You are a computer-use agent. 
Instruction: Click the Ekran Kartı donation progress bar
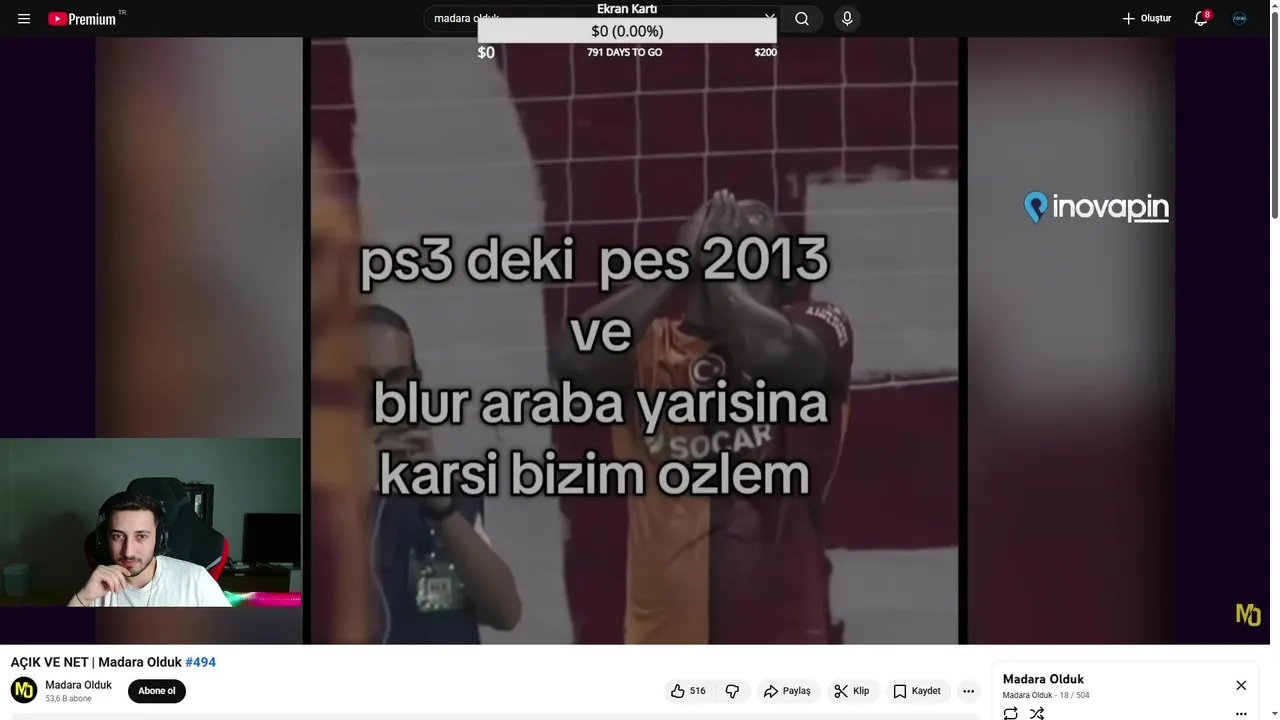tap(627, 31)
